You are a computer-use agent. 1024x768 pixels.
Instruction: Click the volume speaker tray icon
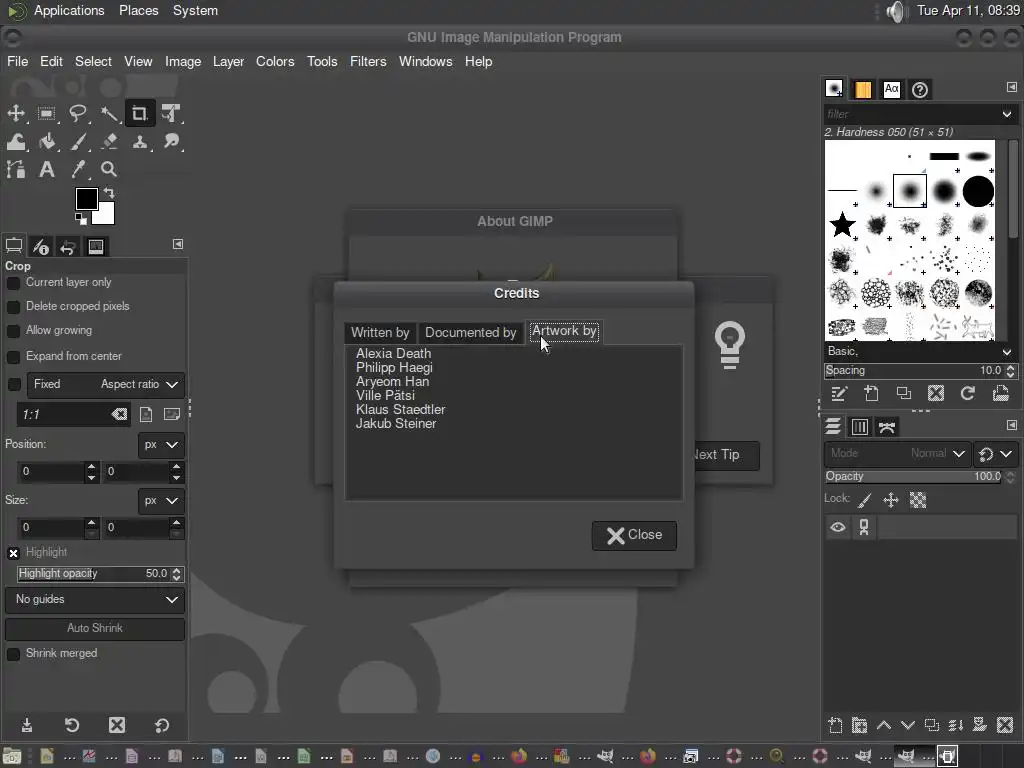[x=897, y=11]
